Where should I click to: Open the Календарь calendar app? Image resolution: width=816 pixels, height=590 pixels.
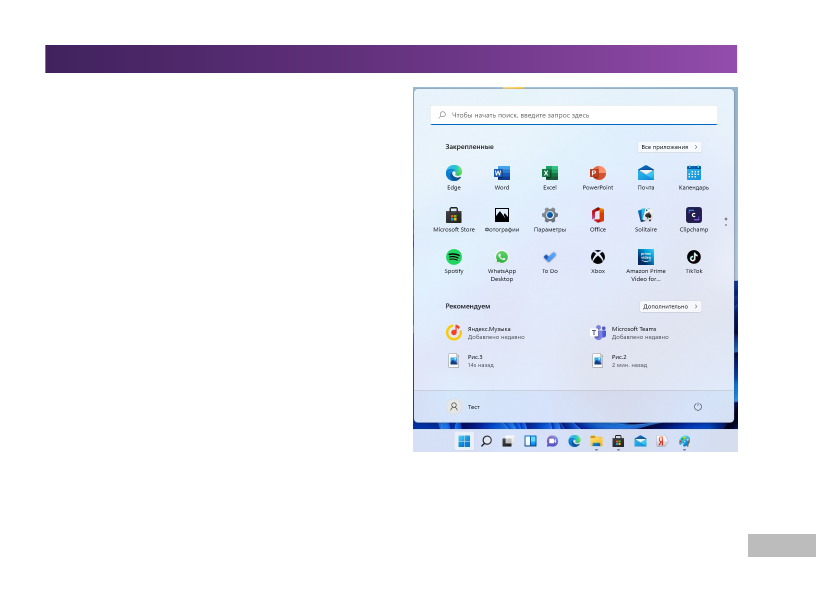coord(693,173)
